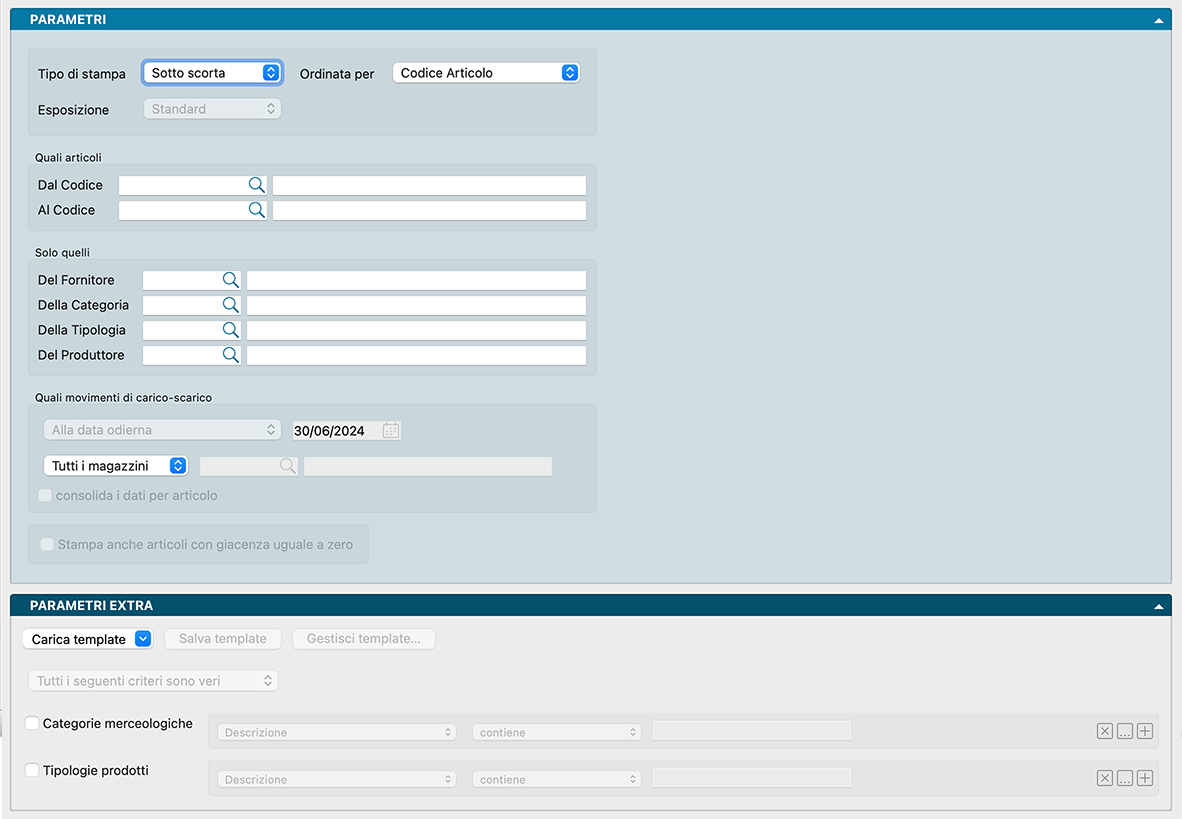Open the Tipo di stampa dropdown

212,73
